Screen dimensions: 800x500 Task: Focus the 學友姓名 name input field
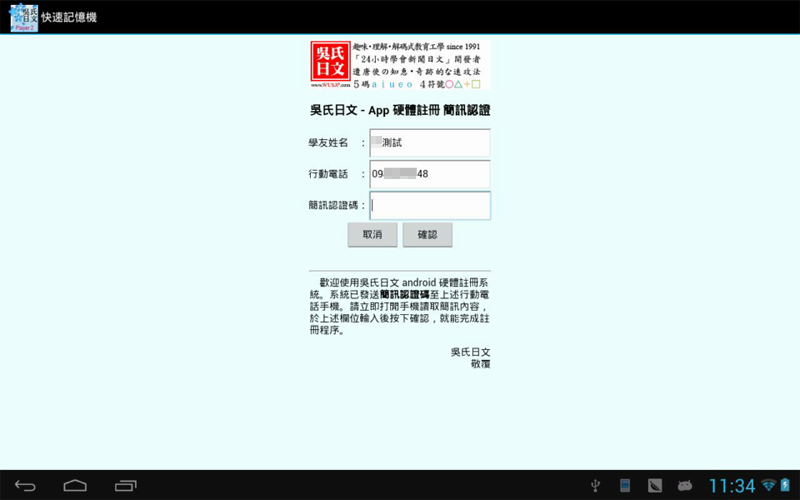430,143
